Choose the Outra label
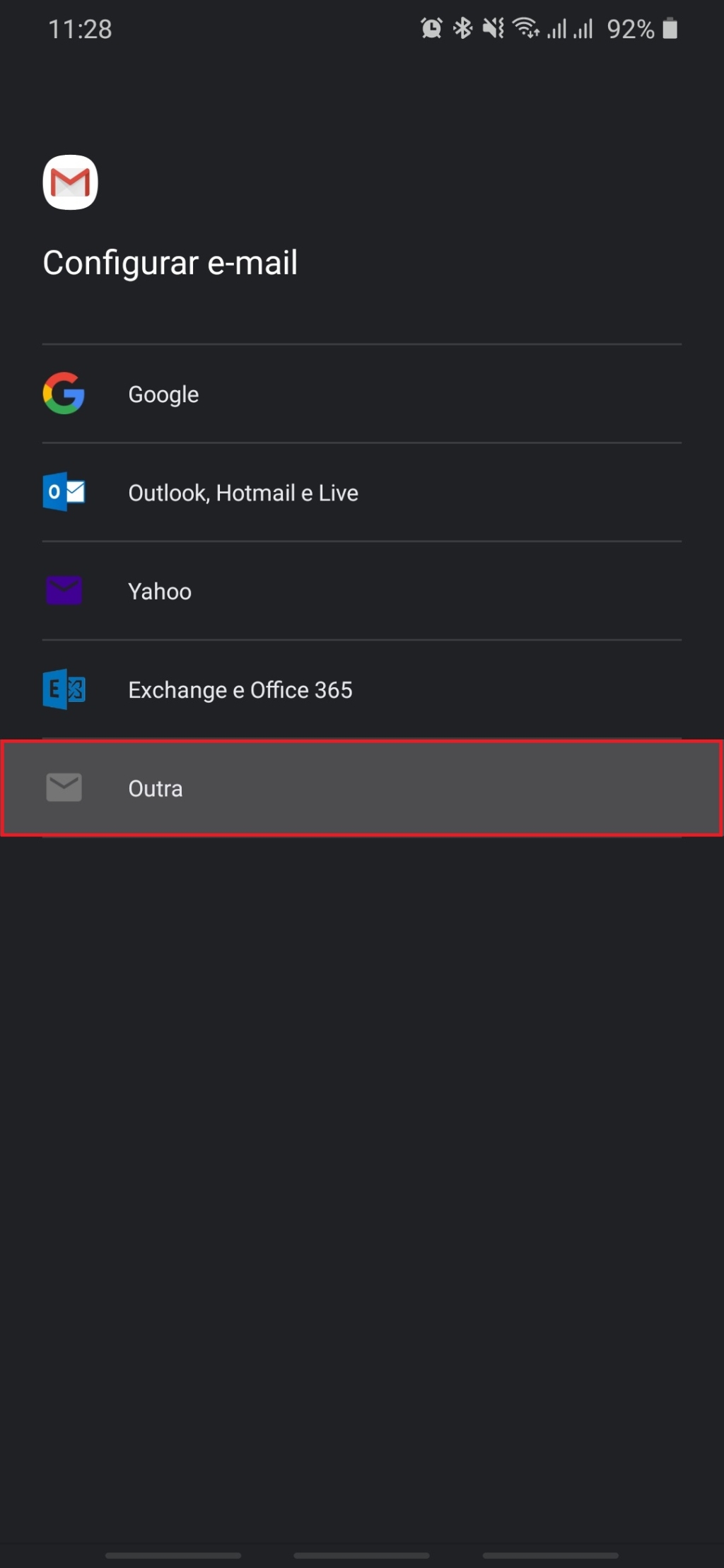 click(x=156, y=788)
